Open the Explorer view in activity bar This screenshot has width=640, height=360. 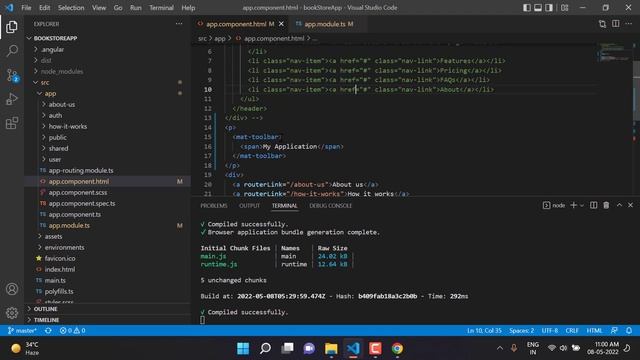[12, 27]
